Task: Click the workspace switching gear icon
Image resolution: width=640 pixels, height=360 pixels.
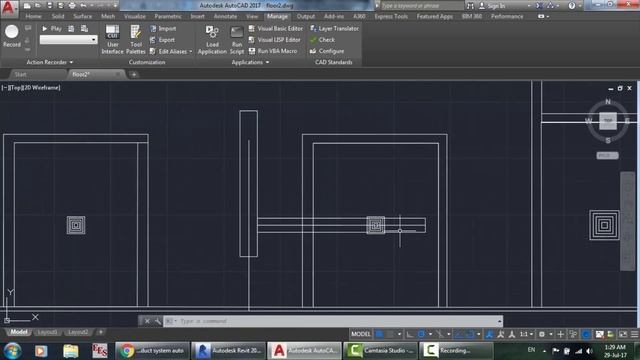Action: pyautogui.click(x=542, y=334)
